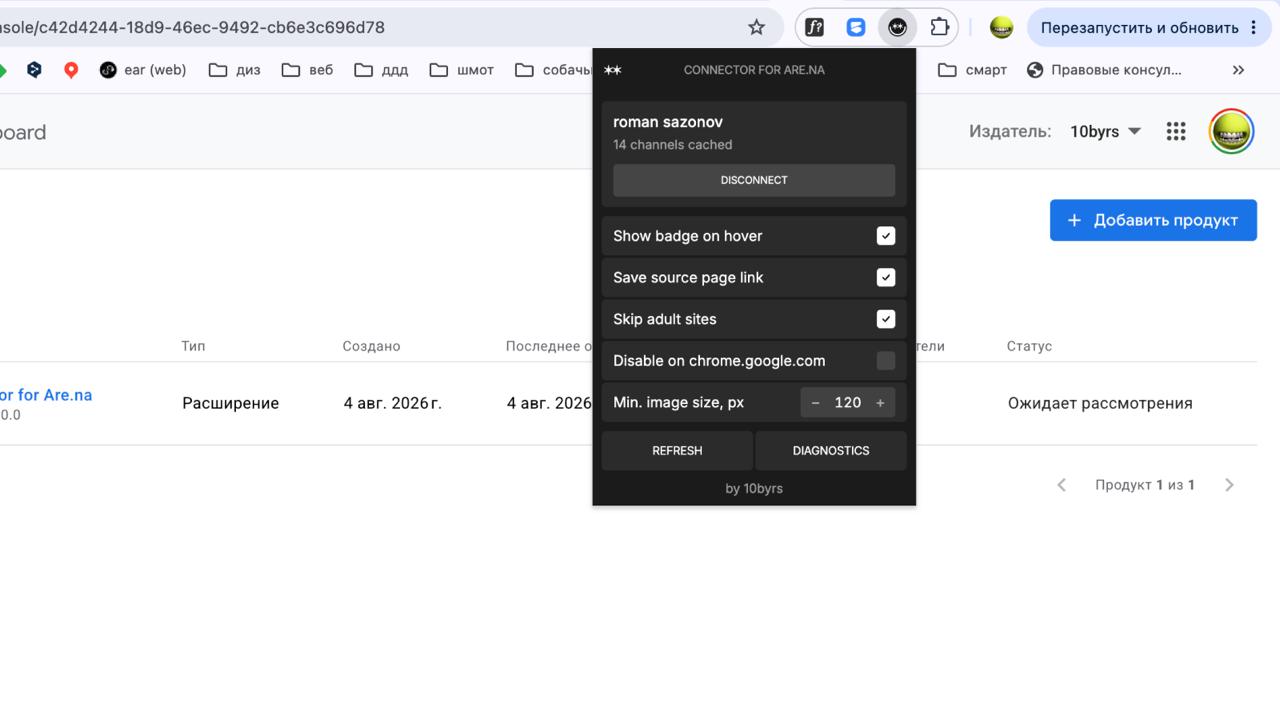The height and width of the screenshot is (720, 1280).
Task: Click the Are.na double-star logo in popup
Action: (x=613, y=70)
